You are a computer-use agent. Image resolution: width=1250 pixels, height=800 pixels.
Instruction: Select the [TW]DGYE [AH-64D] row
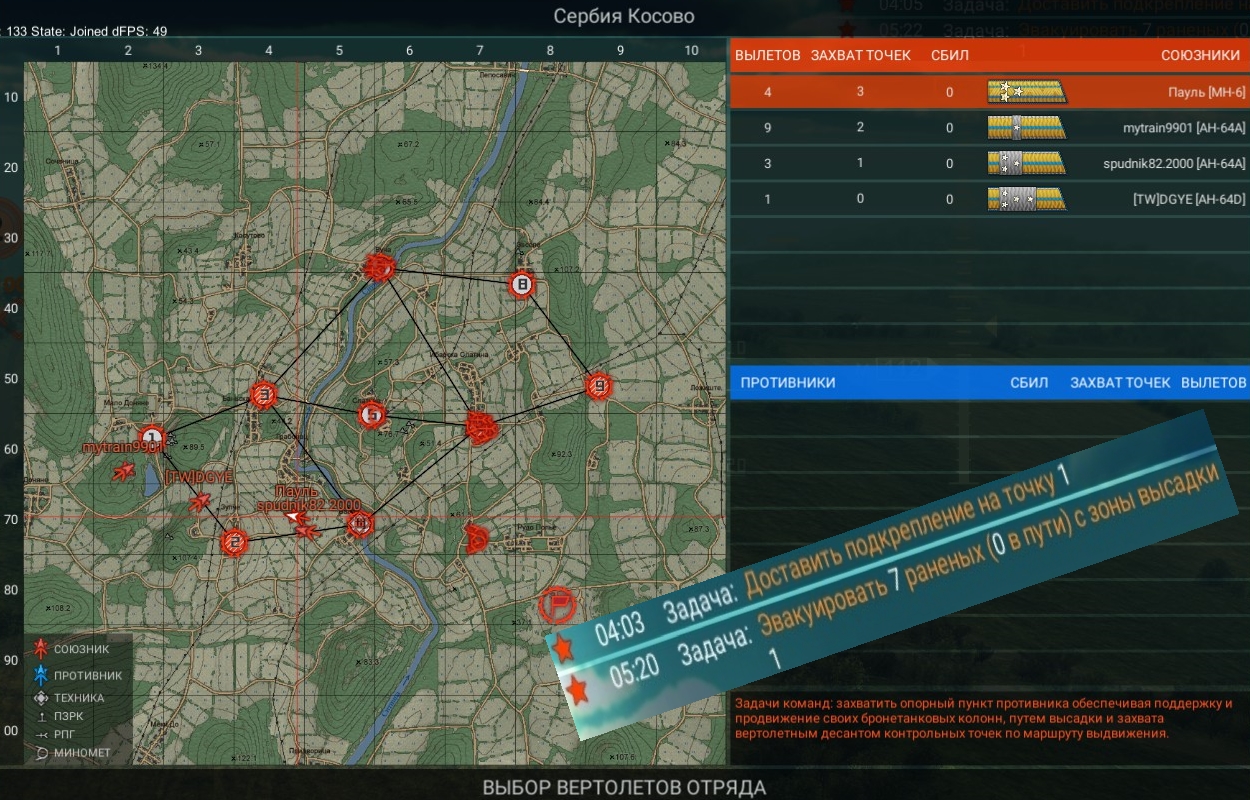(x=990, y=199)
